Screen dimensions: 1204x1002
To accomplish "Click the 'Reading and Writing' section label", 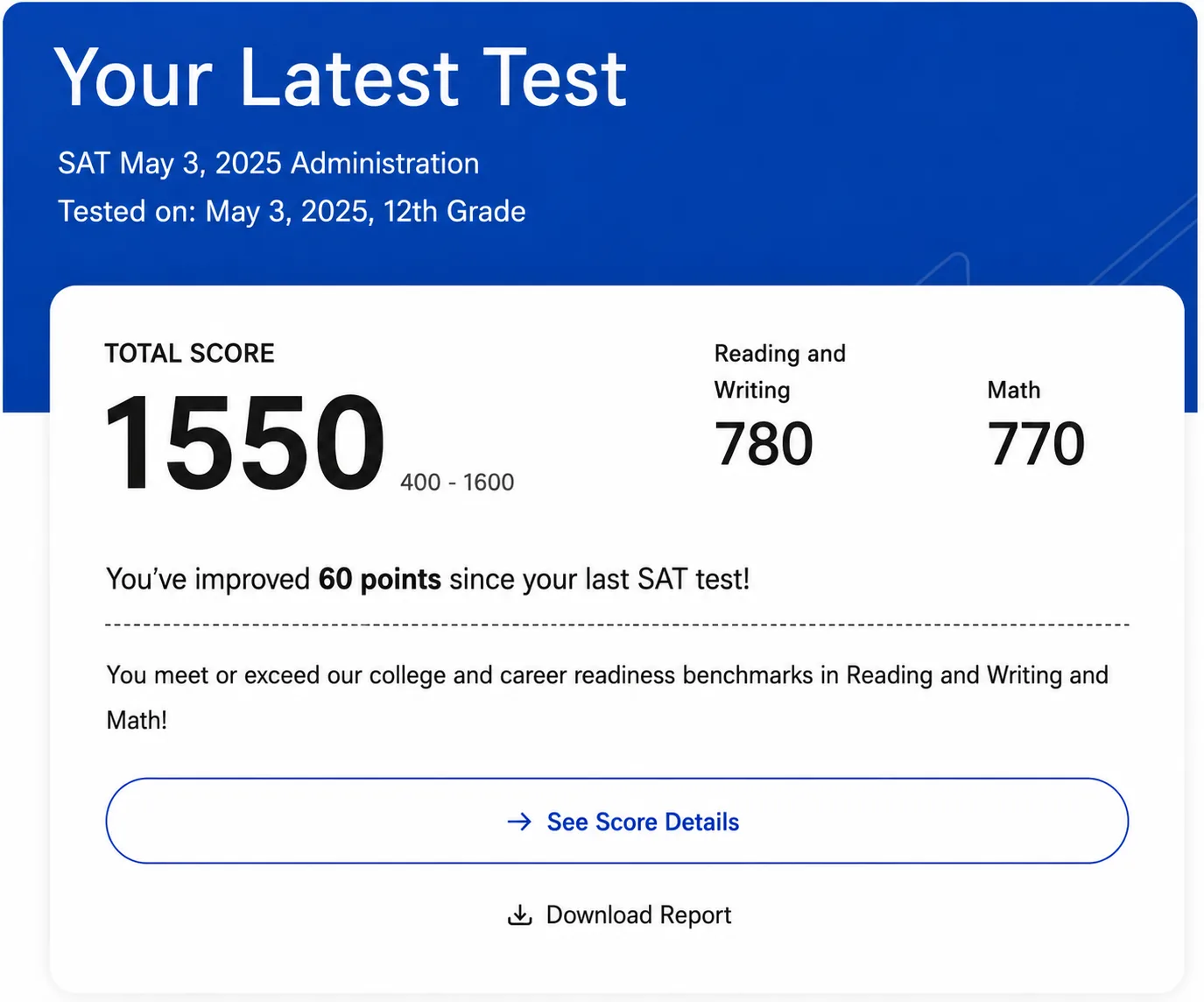I will click(780, 371).
